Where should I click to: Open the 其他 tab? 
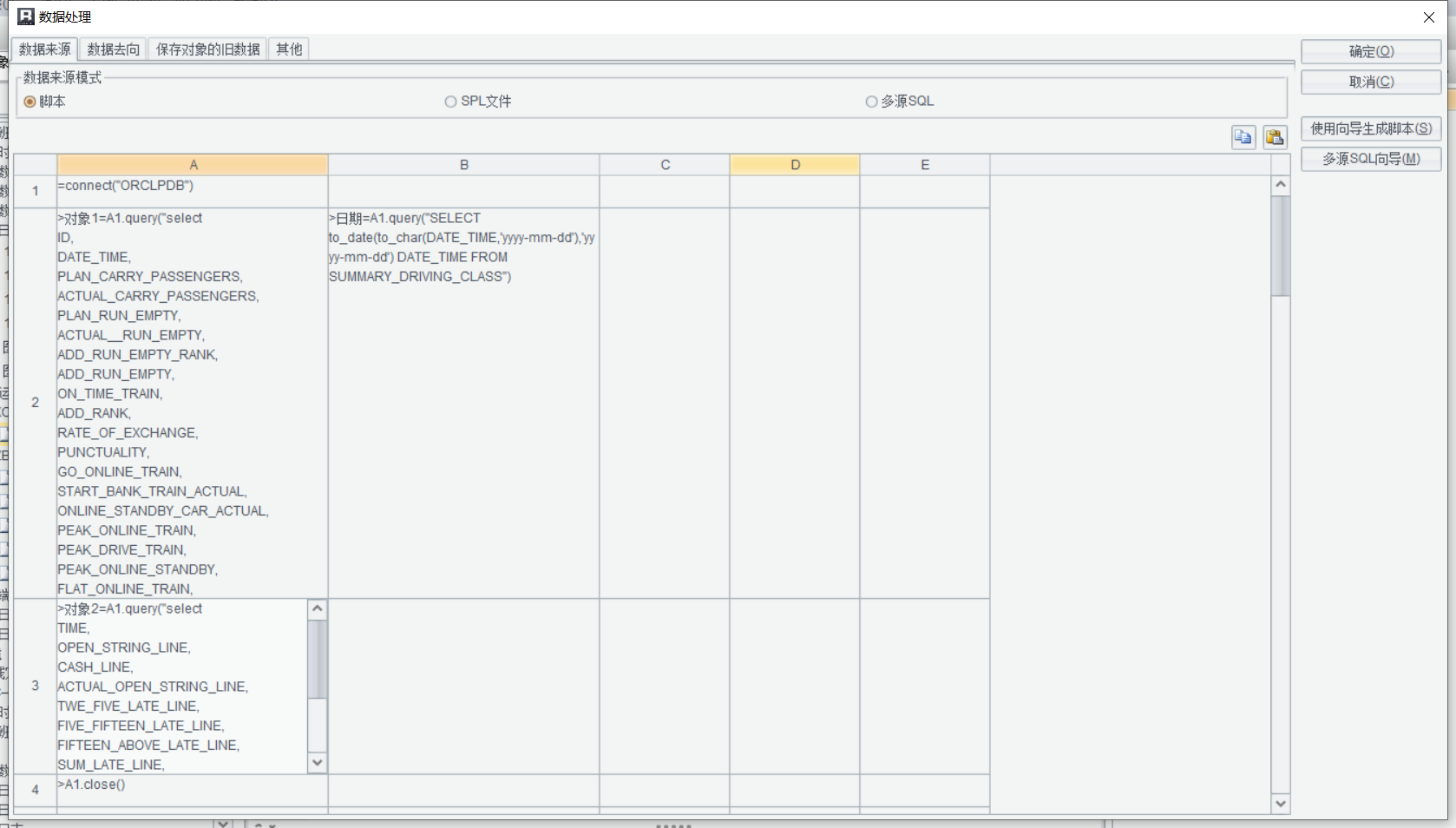point(289,49)
